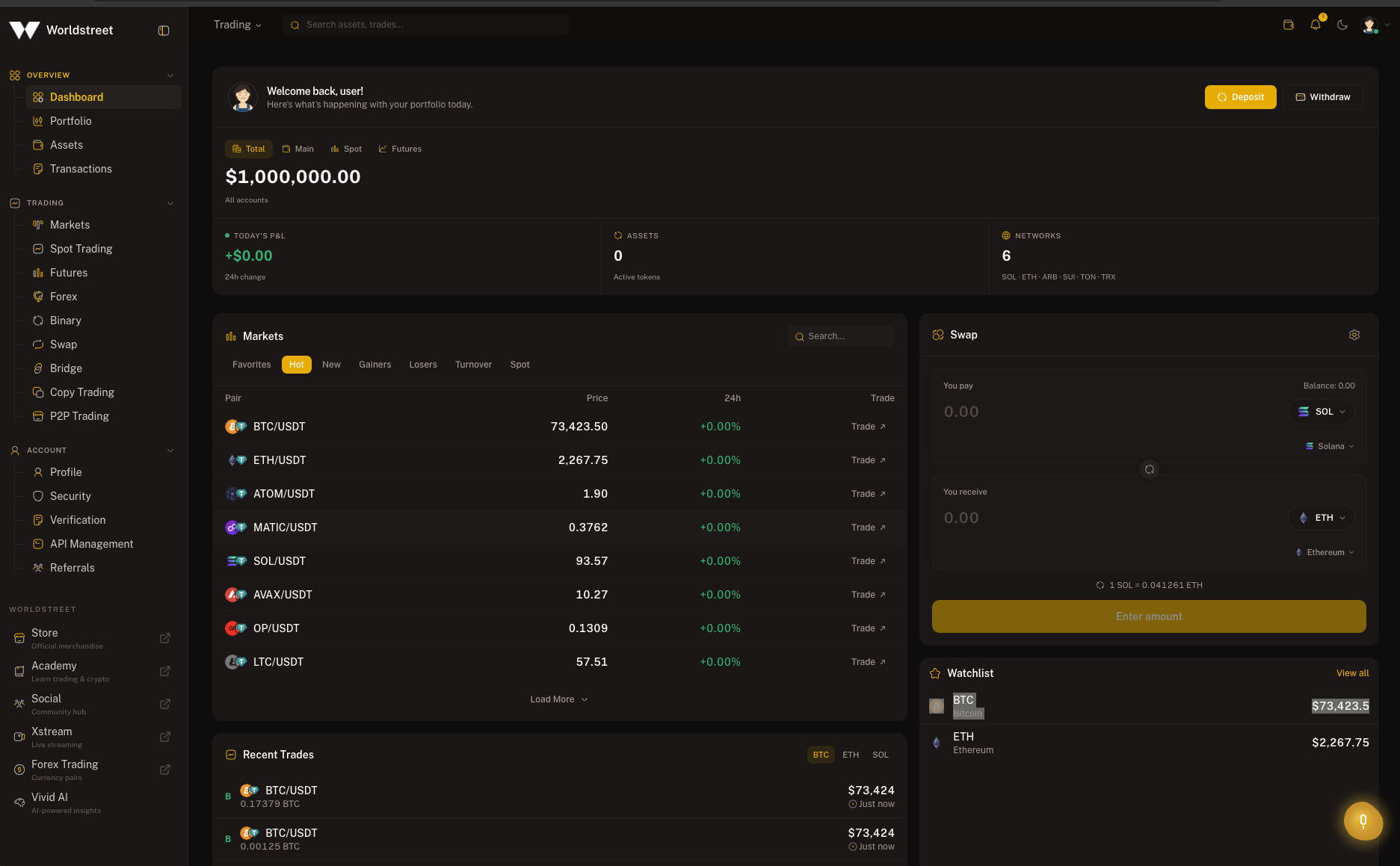Open the Trading navigation dropdown
Screen dimensions: 1400x866
(x=236, y=24)
